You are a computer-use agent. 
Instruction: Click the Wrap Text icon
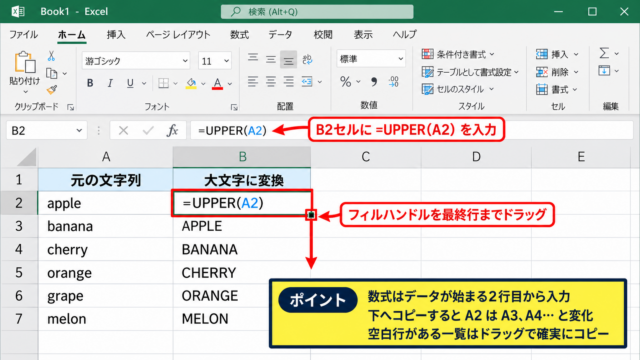point(307,60)
